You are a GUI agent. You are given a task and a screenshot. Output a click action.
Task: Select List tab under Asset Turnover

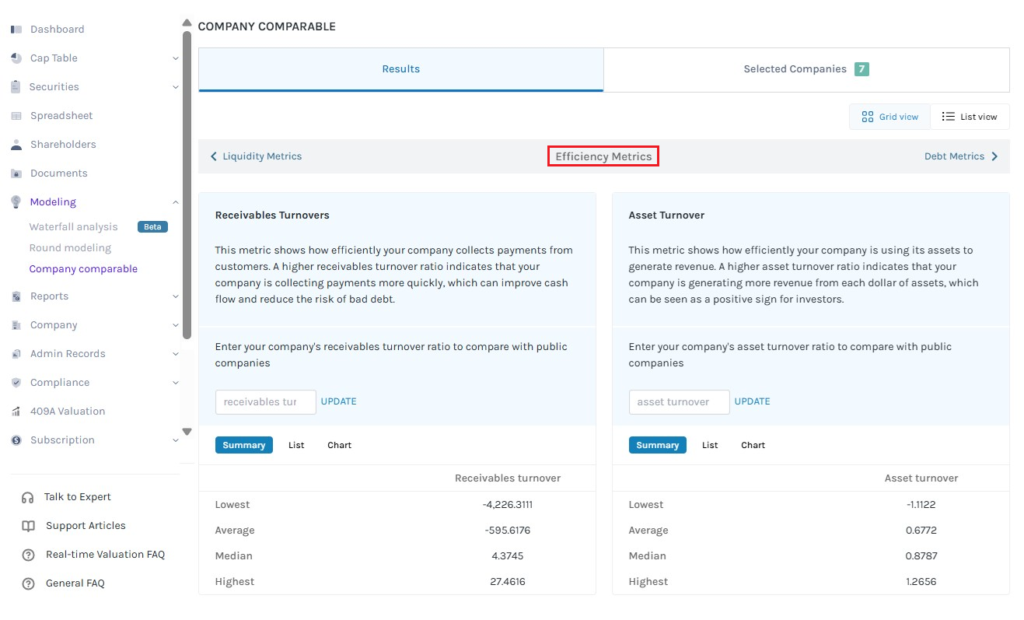click(x=709, y=445)
